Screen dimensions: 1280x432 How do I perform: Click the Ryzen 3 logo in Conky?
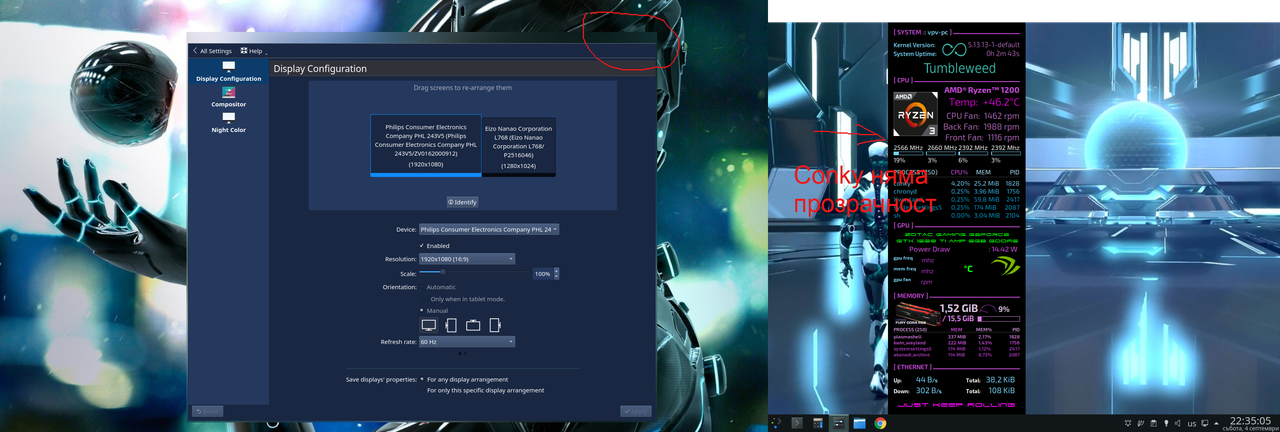(915, 113)
